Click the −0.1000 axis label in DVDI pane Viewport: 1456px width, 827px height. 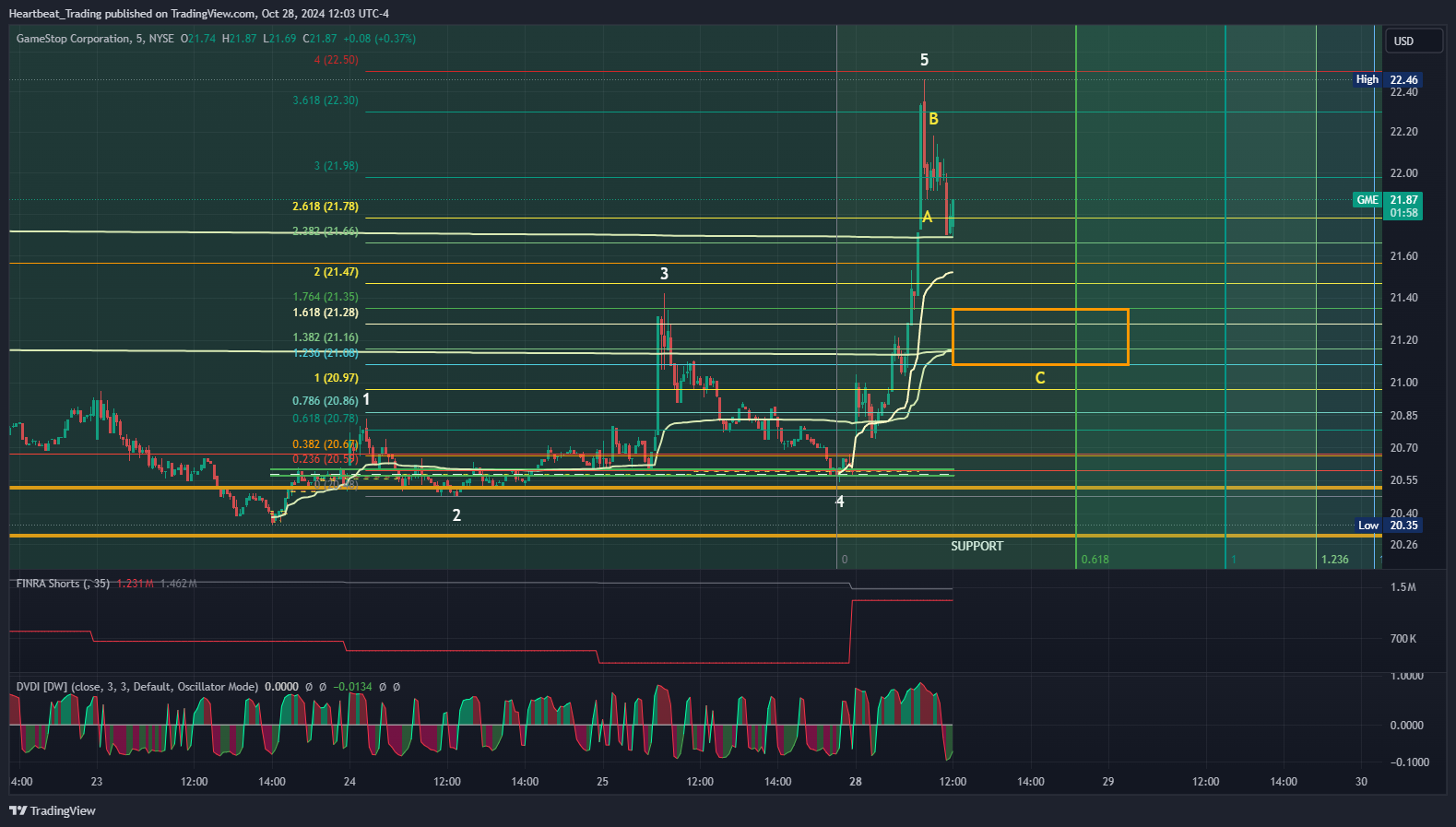tap(1410, 762)
